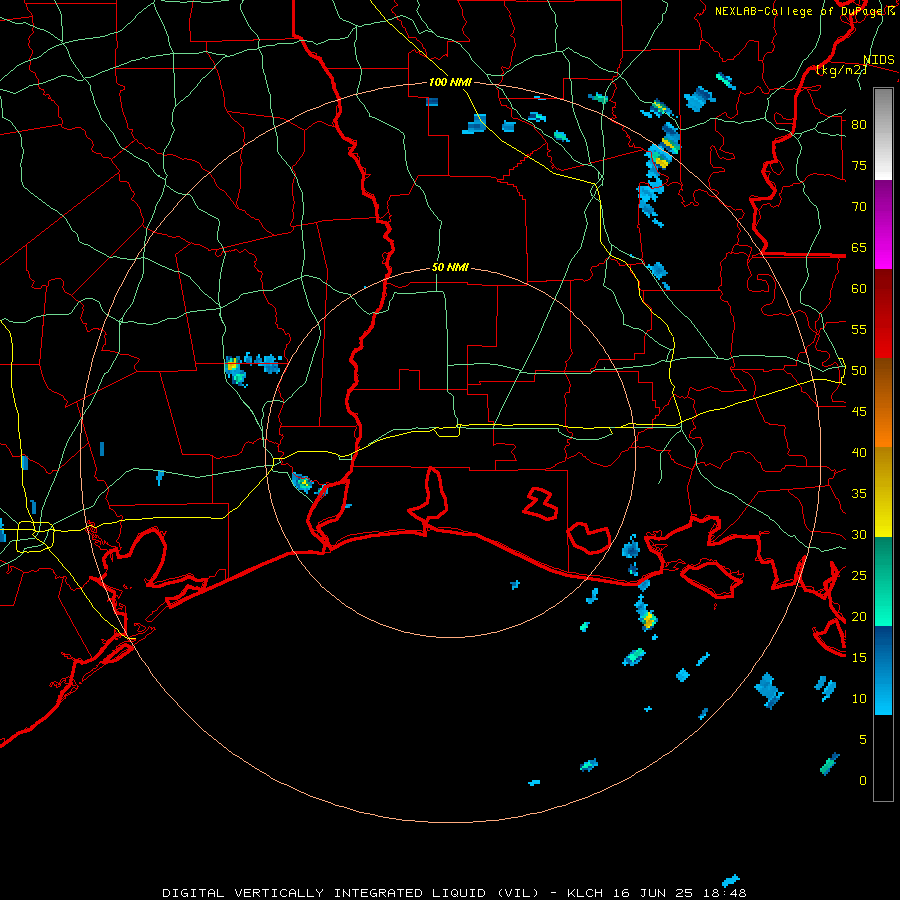Viewport: 900px width, 900px height.
Task: Click the scale value 55
Action: 859,329
